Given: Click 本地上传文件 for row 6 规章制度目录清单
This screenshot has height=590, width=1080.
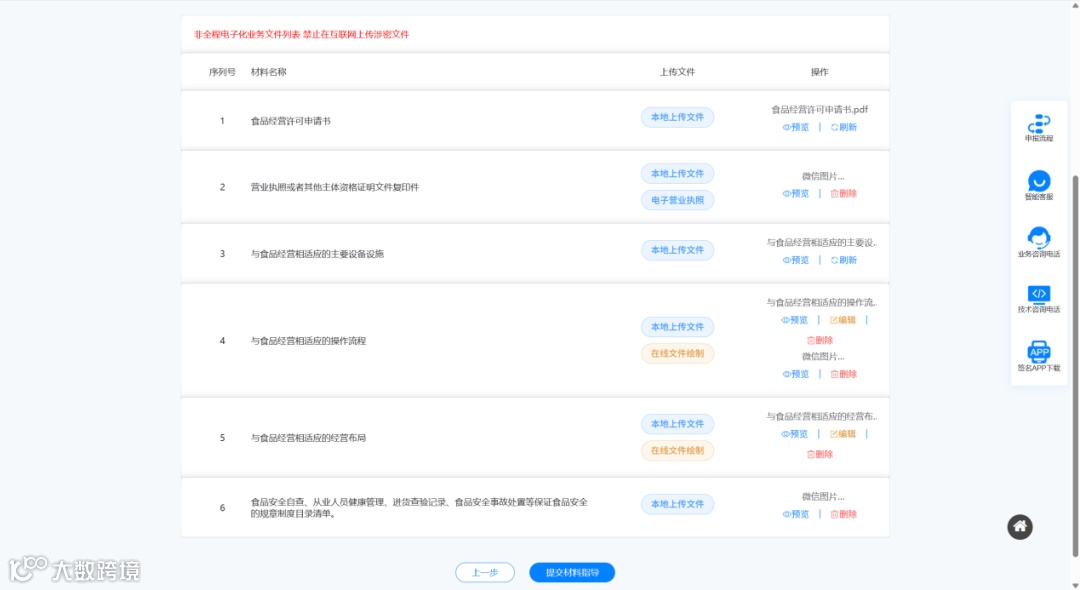Looking at the screenshot, I should 677,504.
